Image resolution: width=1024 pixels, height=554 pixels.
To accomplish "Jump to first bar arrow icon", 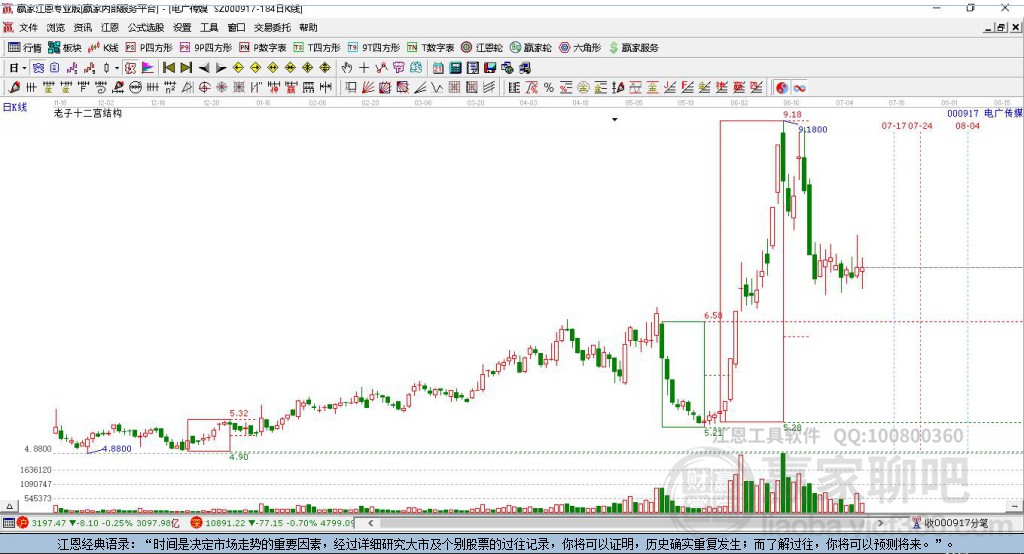I will (x=169, y=68).
